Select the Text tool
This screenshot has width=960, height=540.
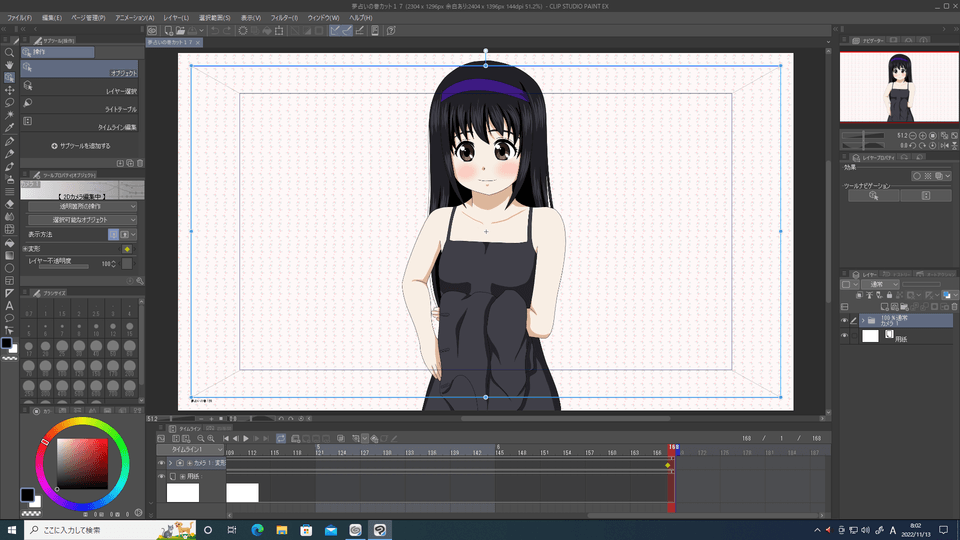click(9, 306)
